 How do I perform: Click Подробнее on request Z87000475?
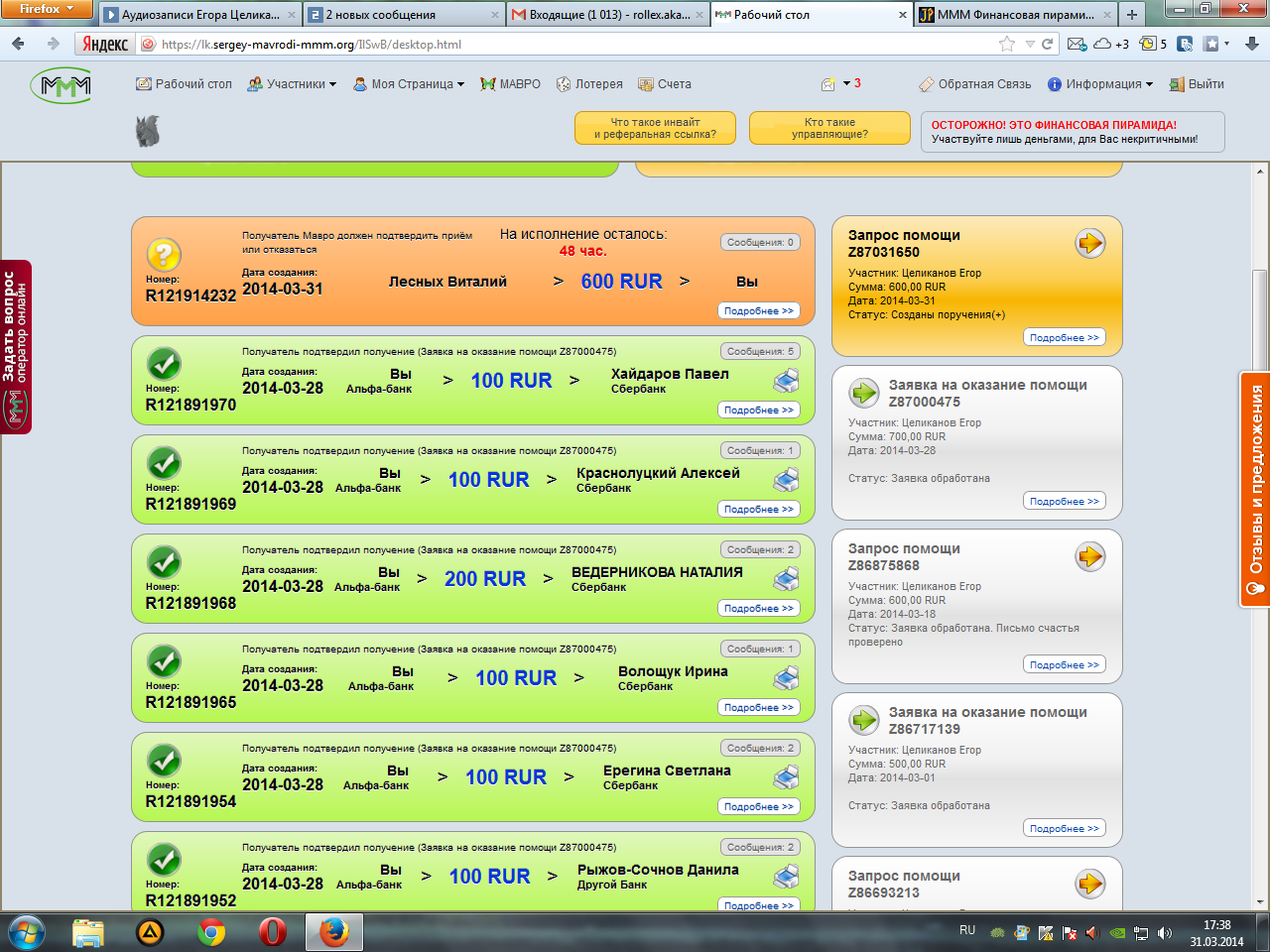pos(1065,501)
